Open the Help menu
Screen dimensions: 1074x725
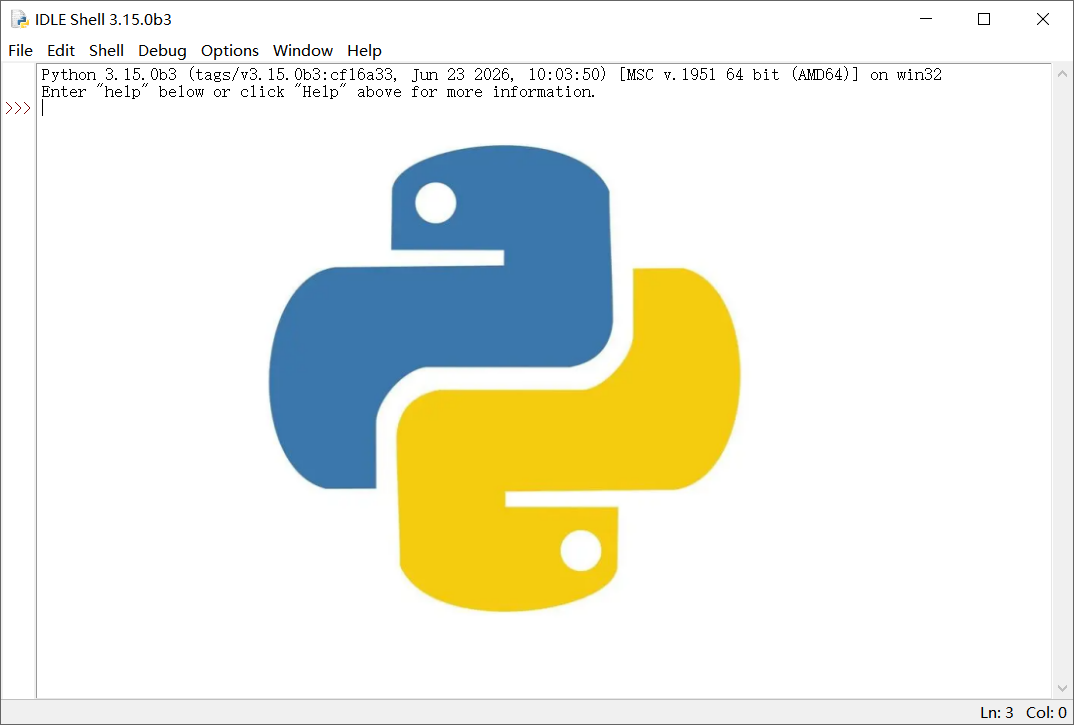pos(364,51)
